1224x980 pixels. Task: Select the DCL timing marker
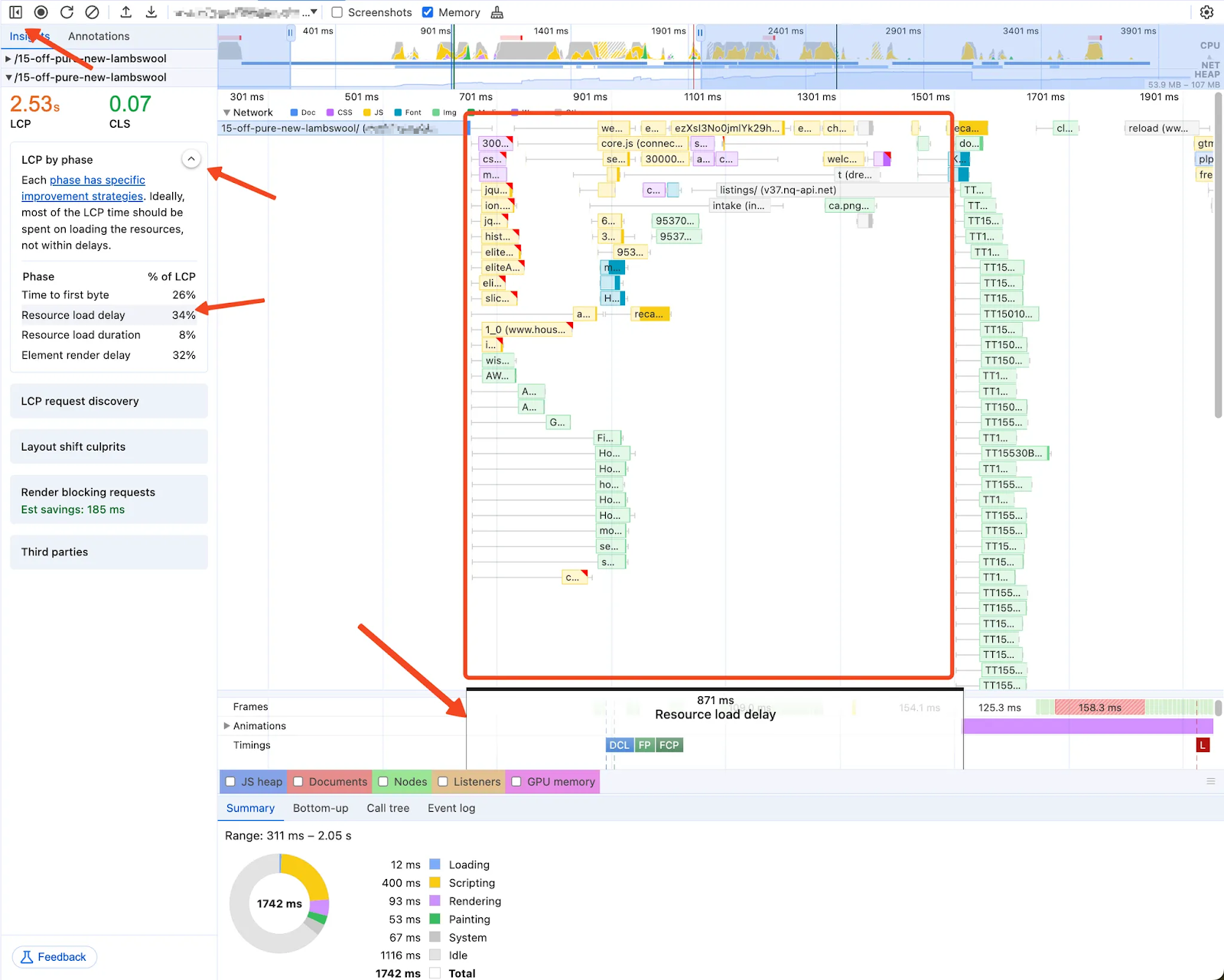(620, 745)
